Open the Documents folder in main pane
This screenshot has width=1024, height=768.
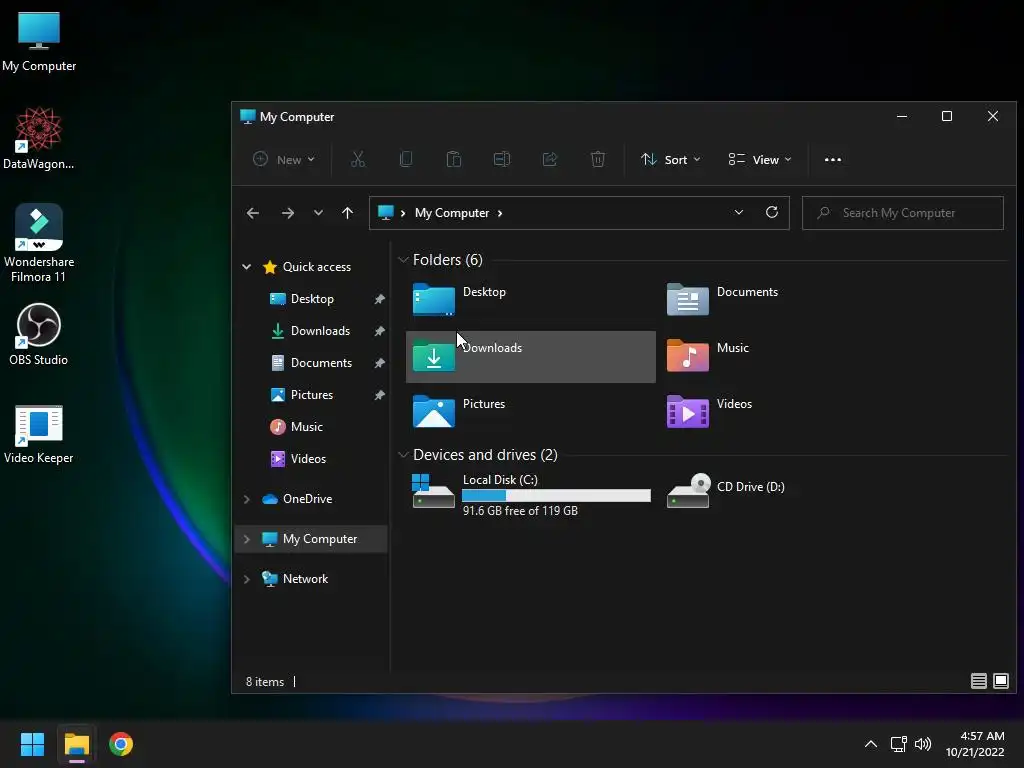784,300
